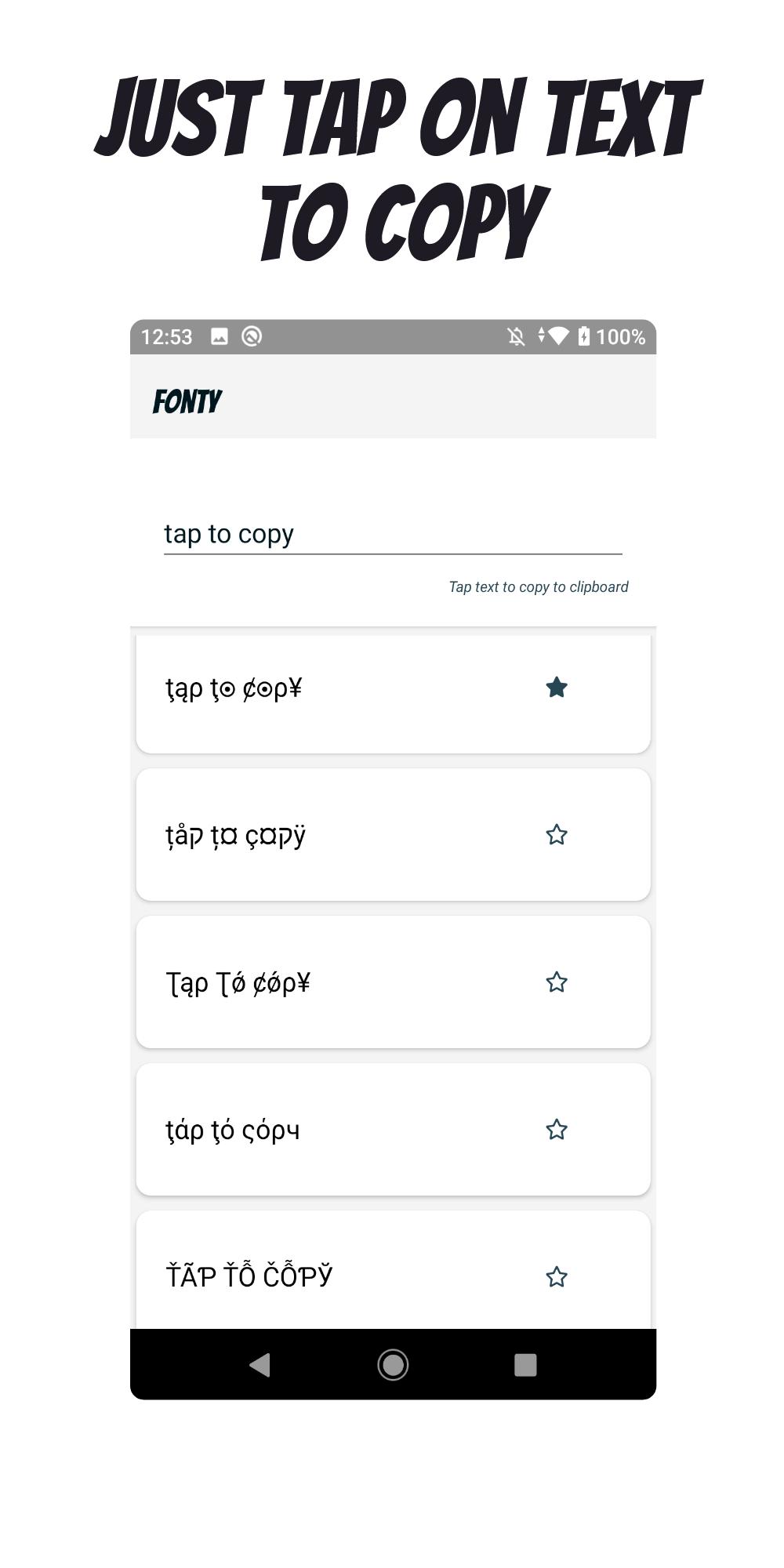
Task: Copy the "ţáρ ţó ςóρч" styled text
Action: click(233, 1131)
